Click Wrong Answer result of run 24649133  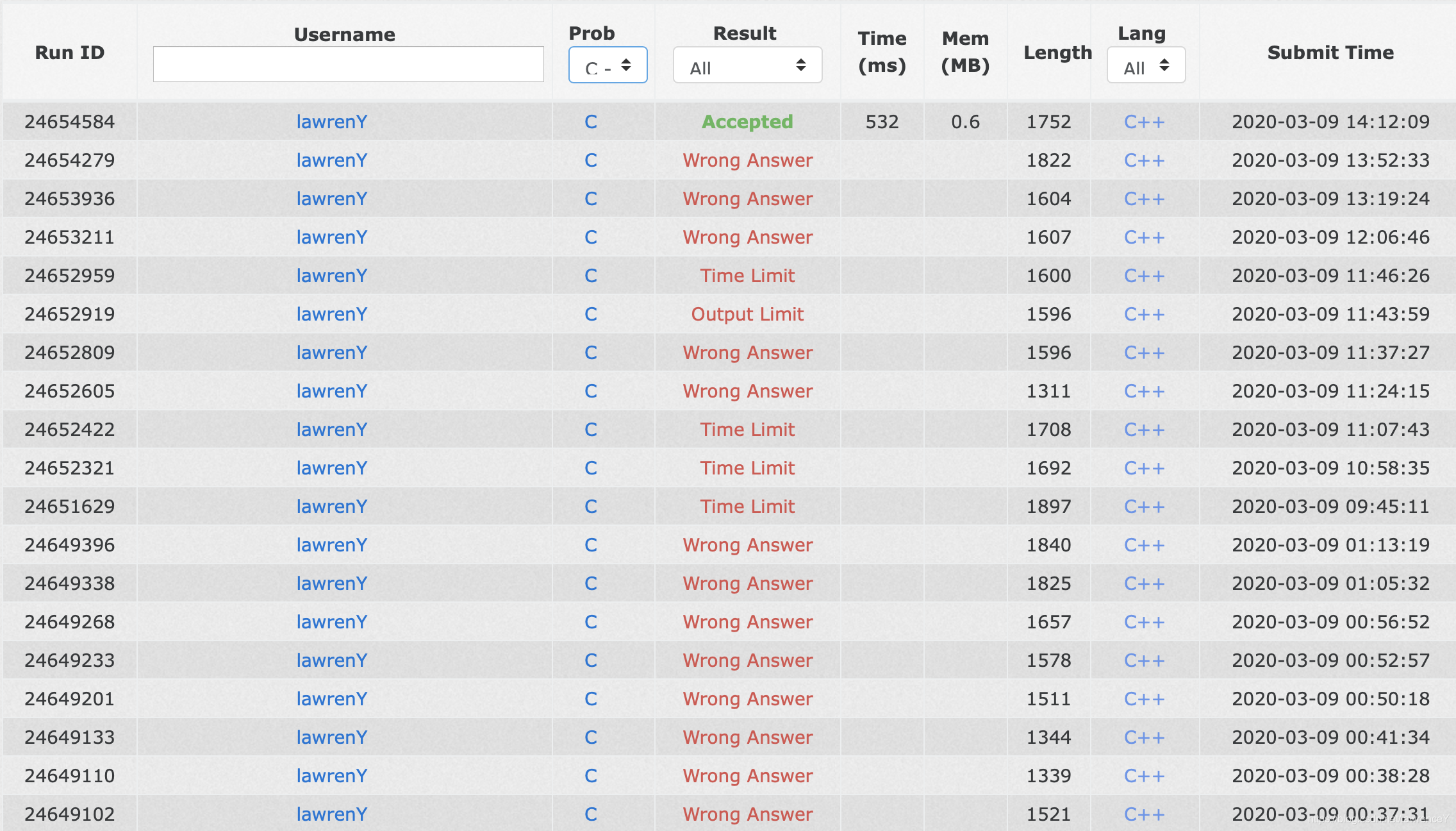coord(747,737)
